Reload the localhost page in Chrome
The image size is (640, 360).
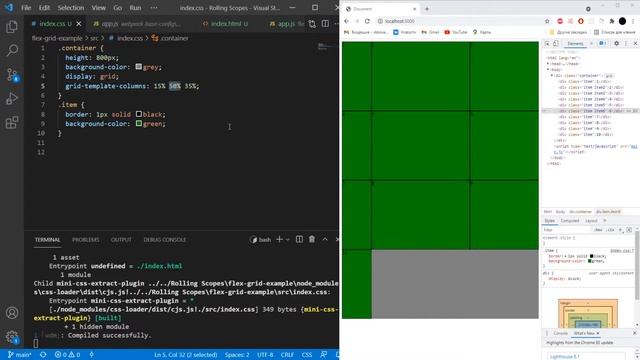tap(367, 21)
